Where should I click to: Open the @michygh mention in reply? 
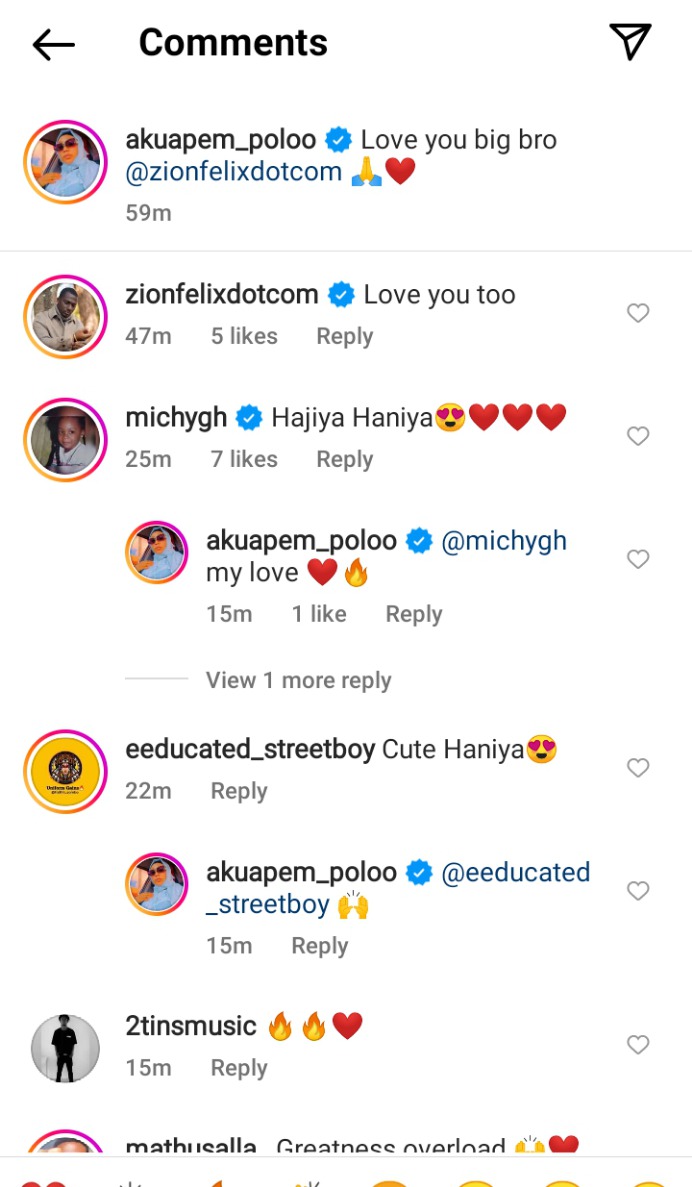tap(504, 541)
